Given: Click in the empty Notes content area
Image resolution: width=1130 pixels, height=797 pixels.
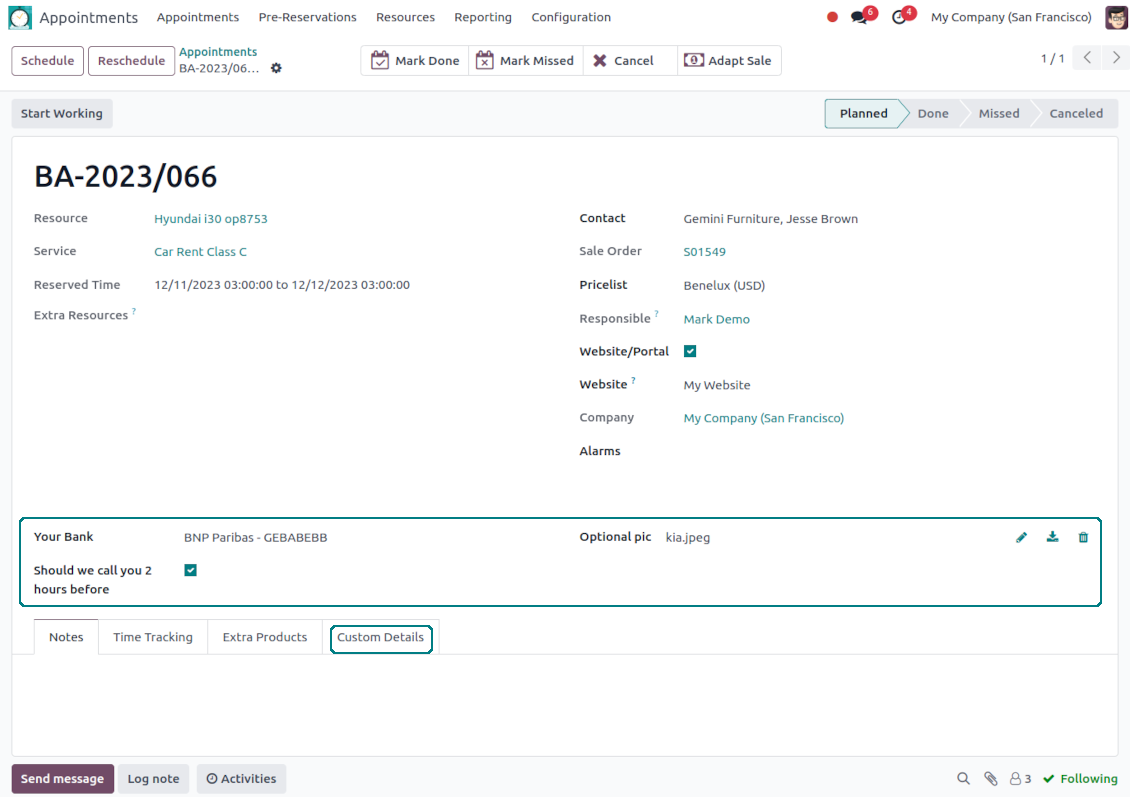Looking at the screenshot, I should click(564, 703).
